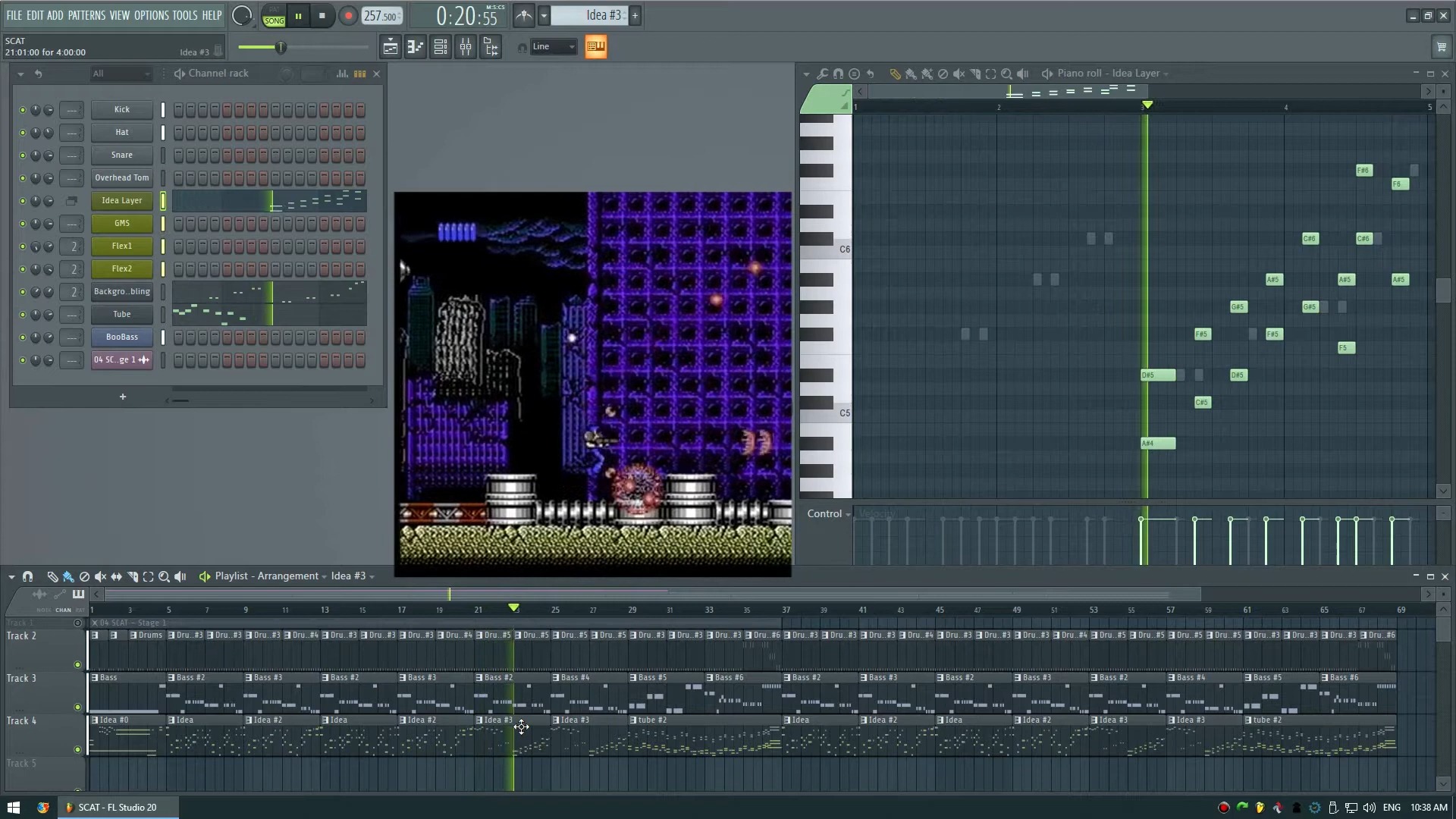Image resolution: width=1456 pixels, height=819 pixels.
Task: Open the Line snap dropdown
Action: tap(553, 47)
